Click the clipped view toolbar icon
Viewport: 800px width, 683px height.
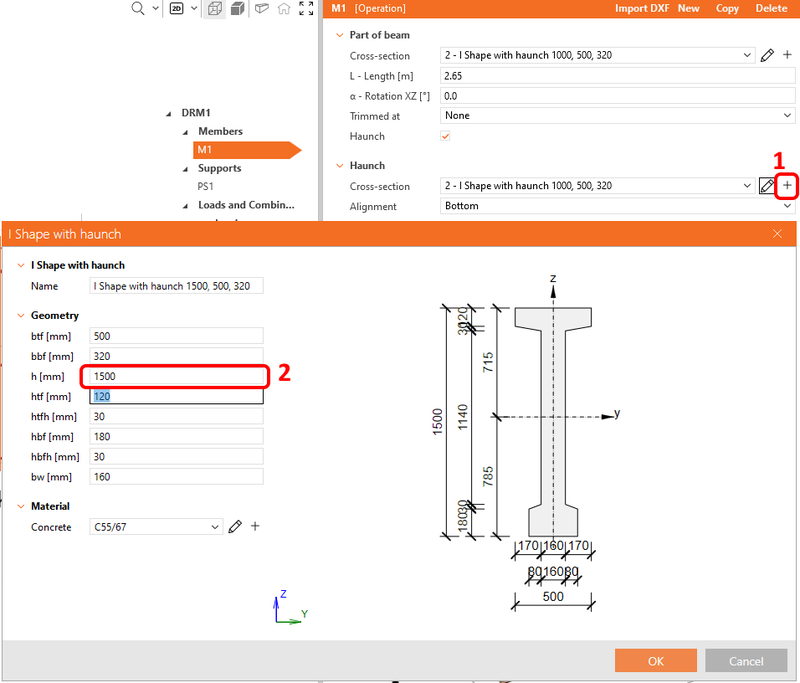pos(261,9)
